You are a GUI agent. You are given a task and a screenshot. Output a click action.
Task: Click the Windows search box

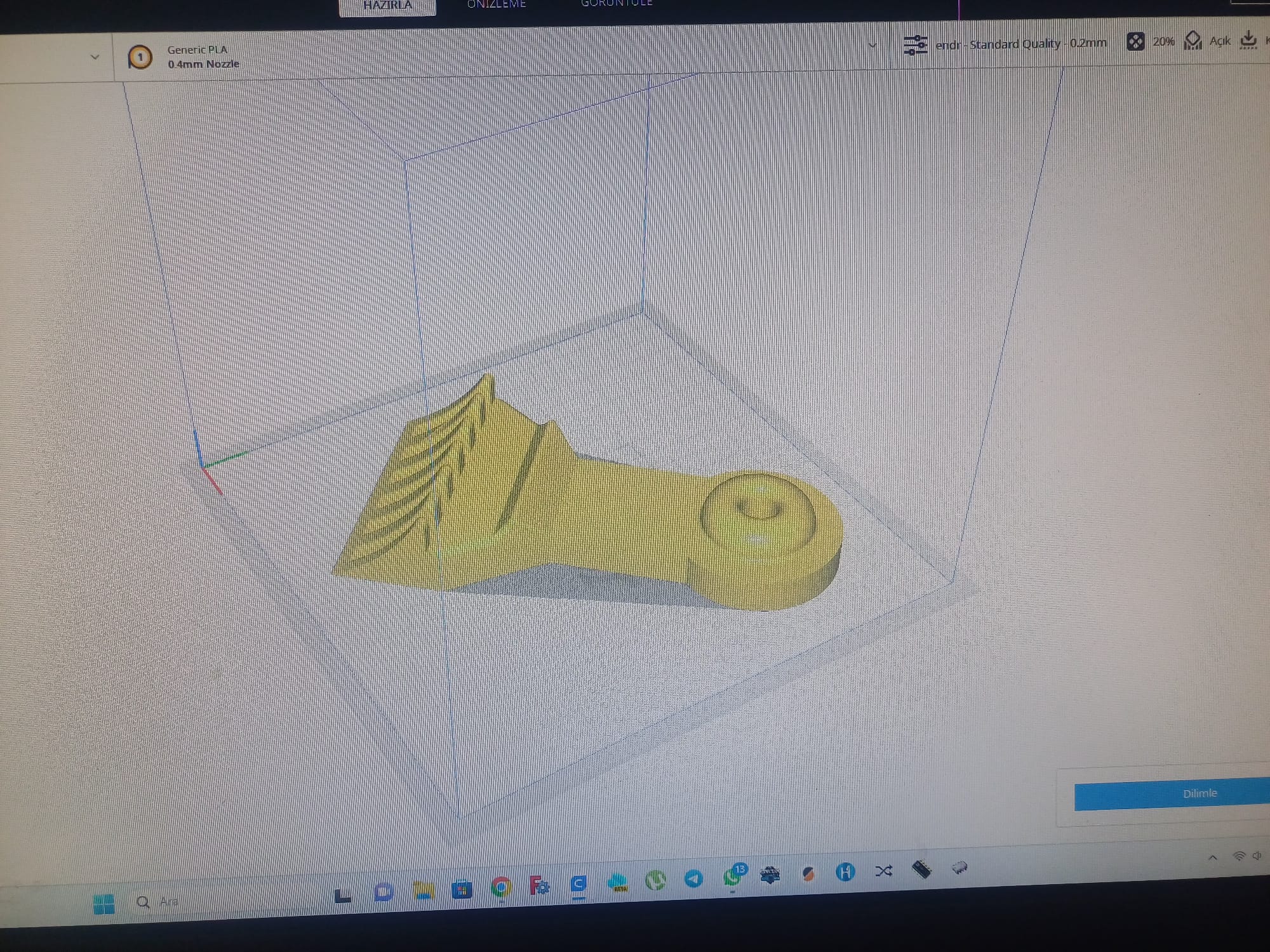point(168,901)
